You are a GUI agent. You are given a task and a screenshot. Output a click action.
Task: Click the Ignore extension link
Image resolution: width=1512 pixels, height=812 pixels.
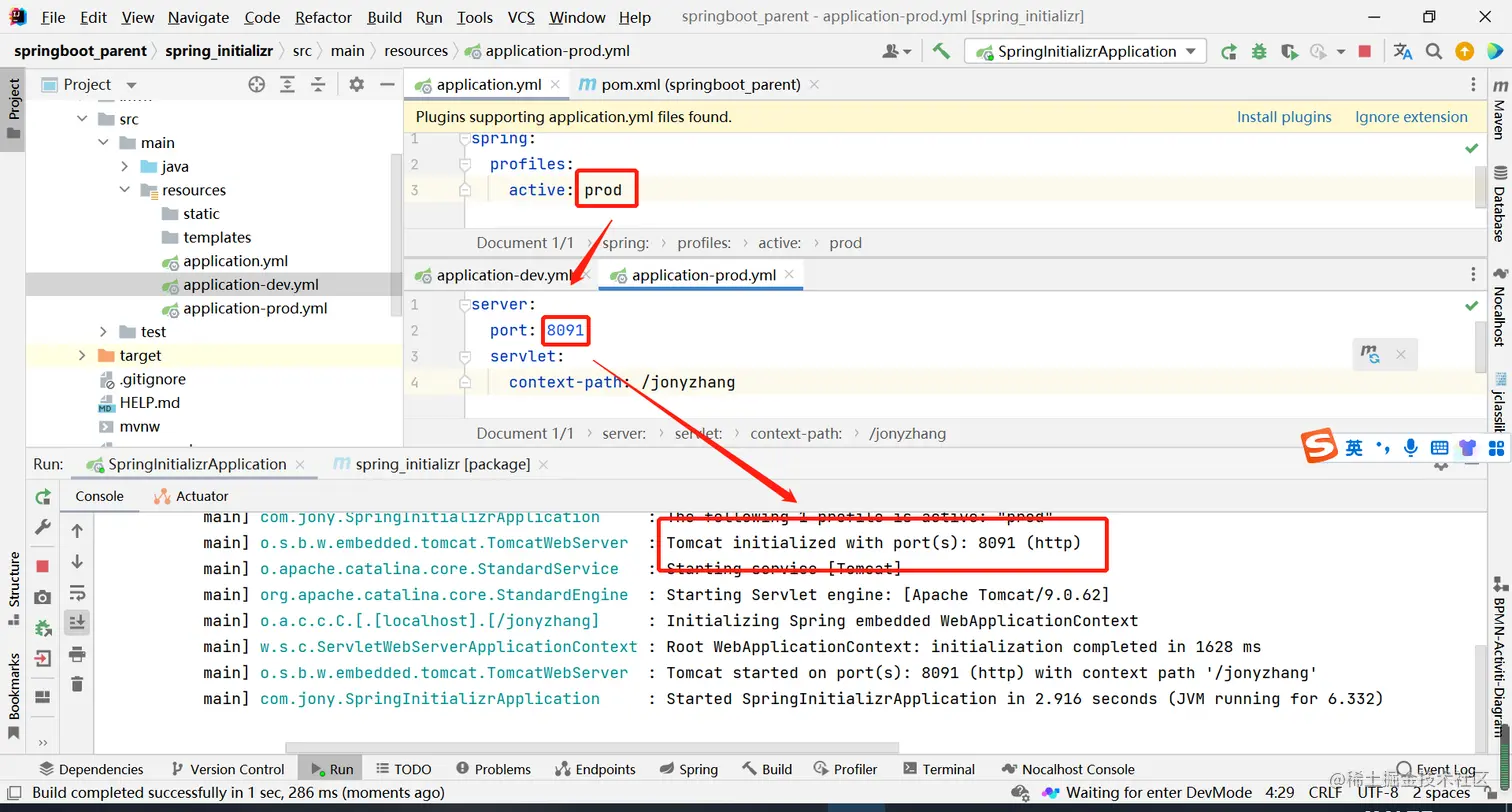click(1411, 117)
